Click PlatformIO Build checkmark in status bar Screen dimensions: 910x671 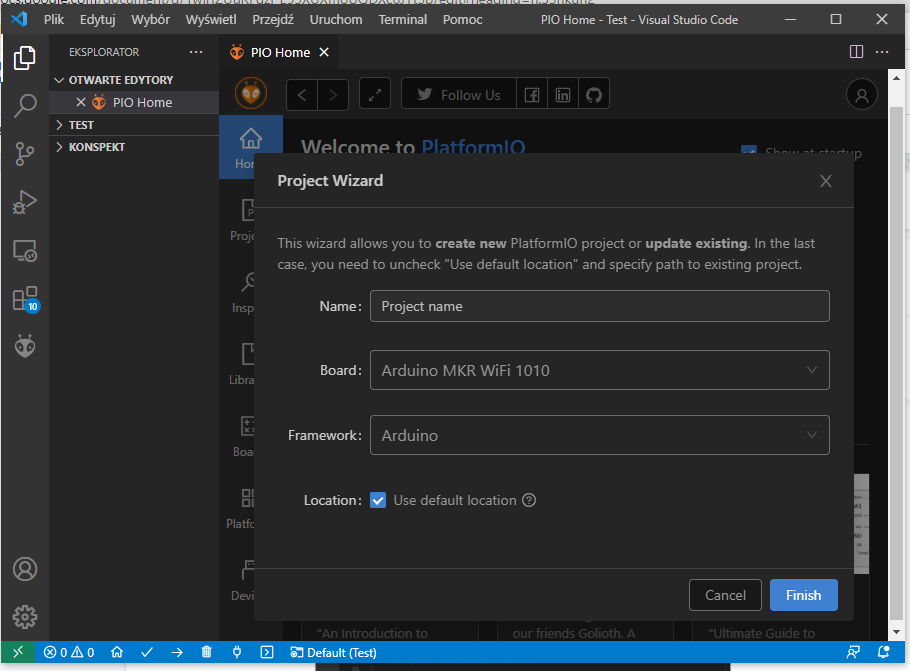(x=147, y=652)
